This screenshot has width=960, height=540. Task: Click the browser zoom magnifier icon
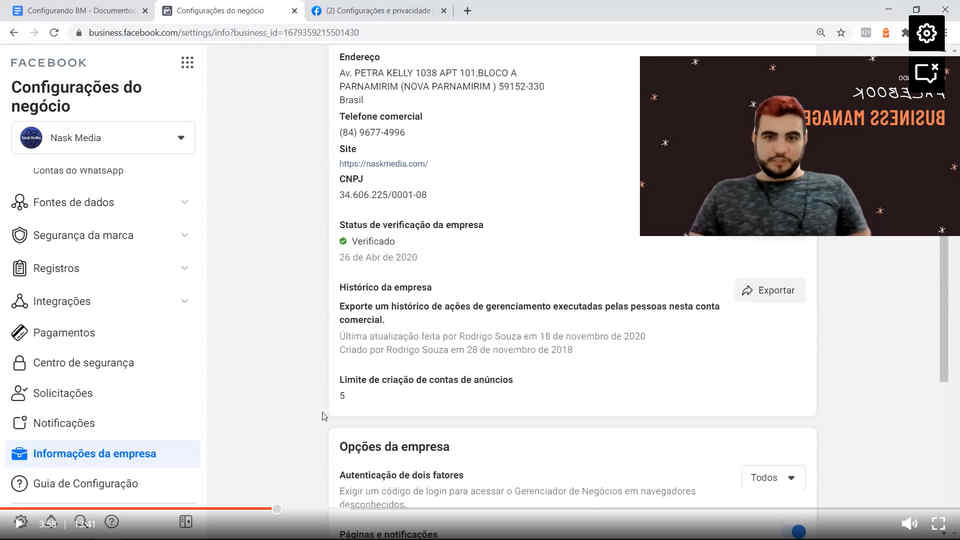(820, 32)
